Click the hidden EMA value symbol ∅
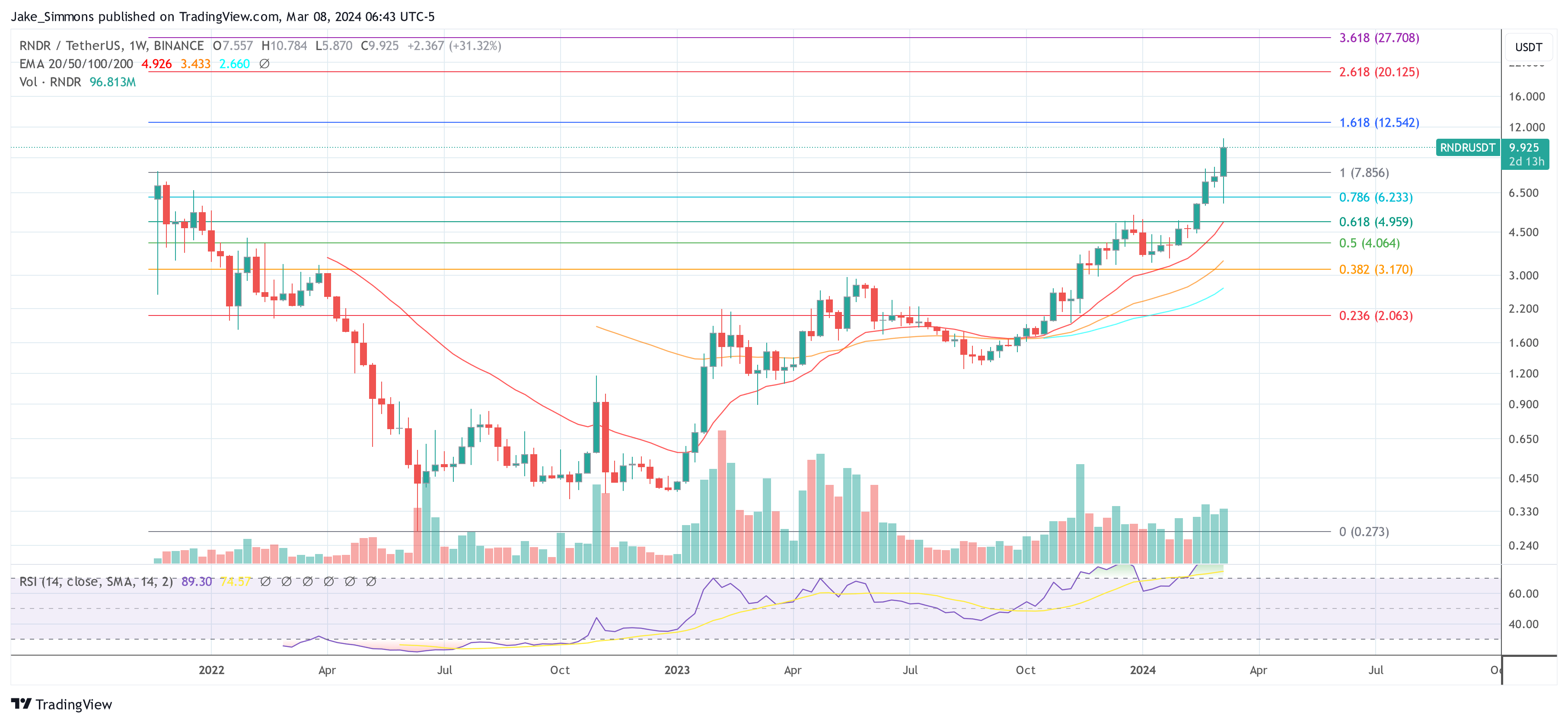The width and height of the screenshot is (1568, 723). tap(264, 64)
